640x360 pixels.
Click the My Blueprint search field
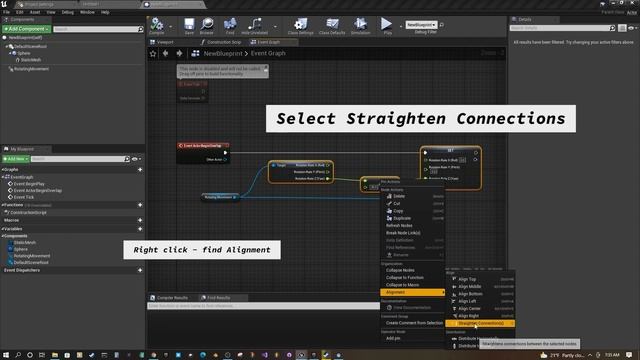[80, 159]
